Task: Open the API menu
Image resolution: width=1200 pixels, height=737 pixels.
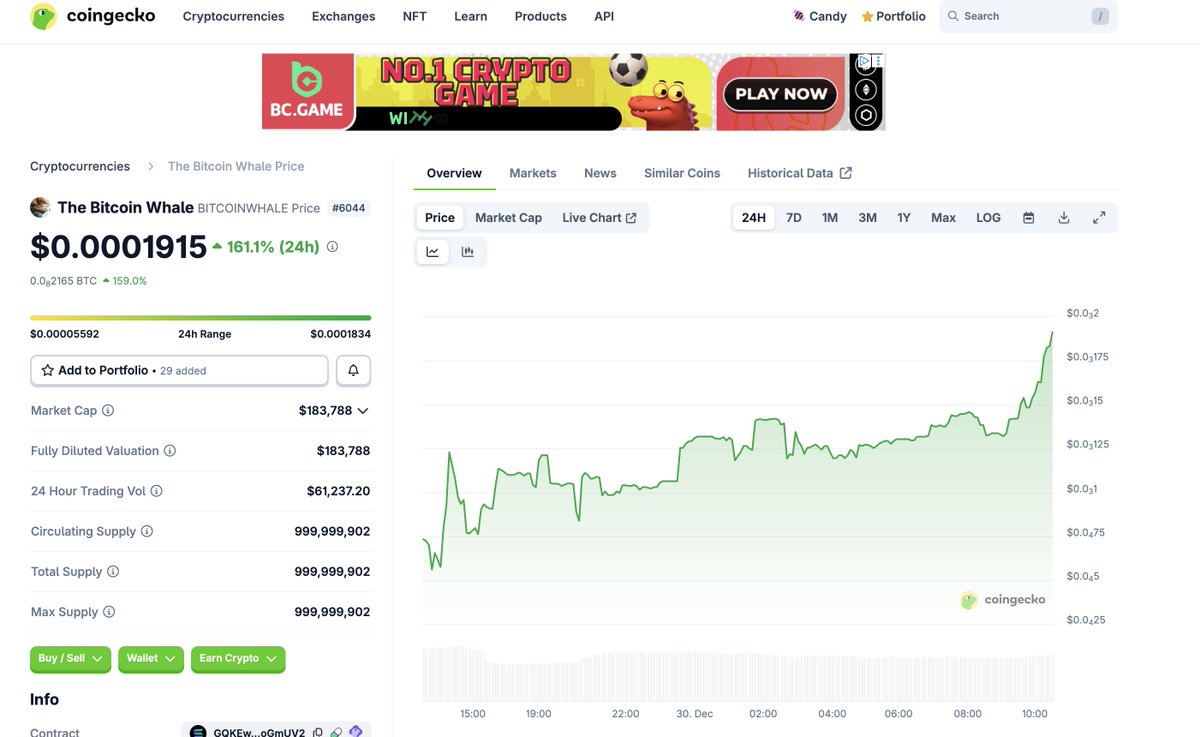Action: tap(604, 16)
